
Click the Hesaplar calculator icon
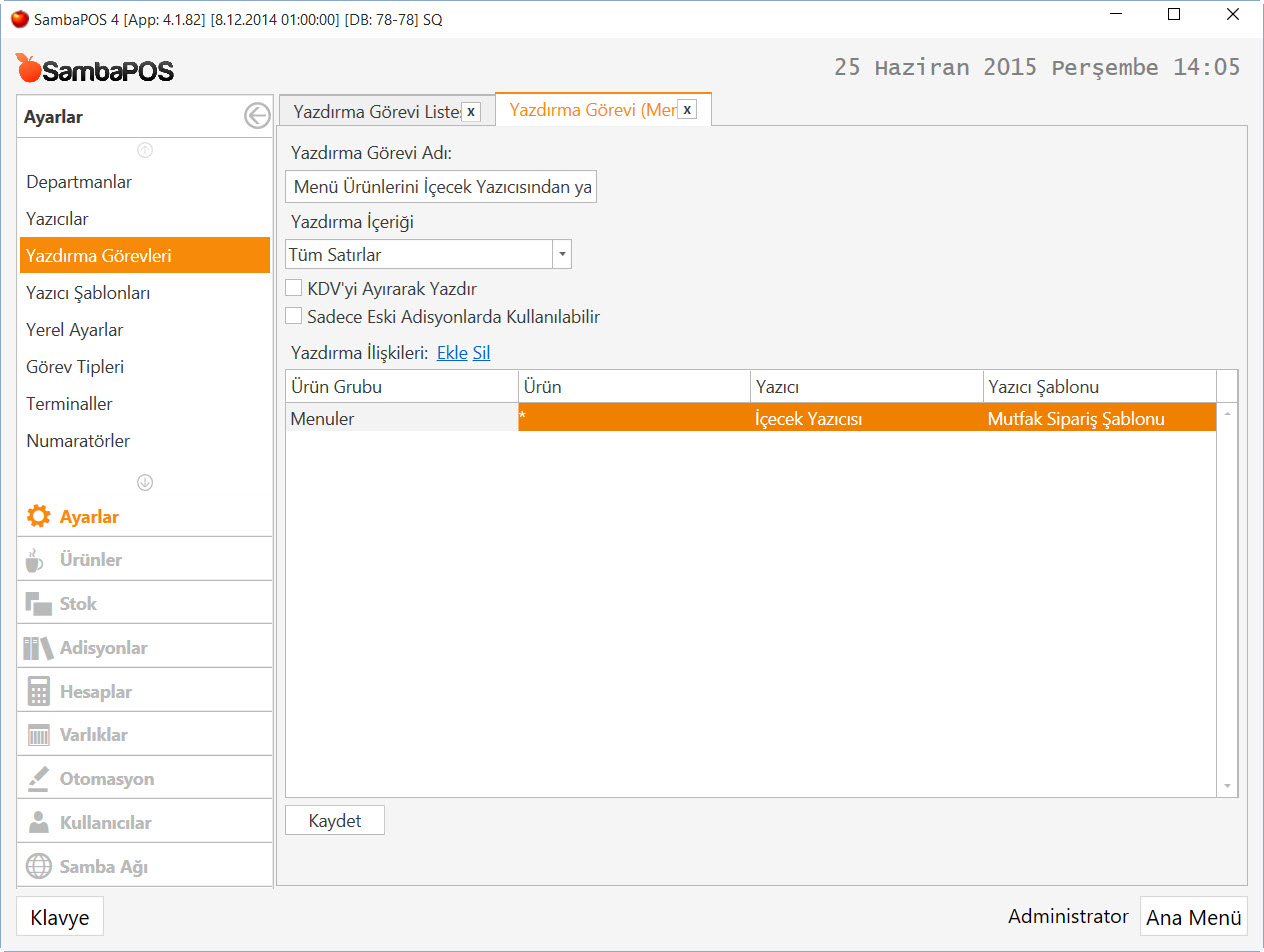coord(38,692)
